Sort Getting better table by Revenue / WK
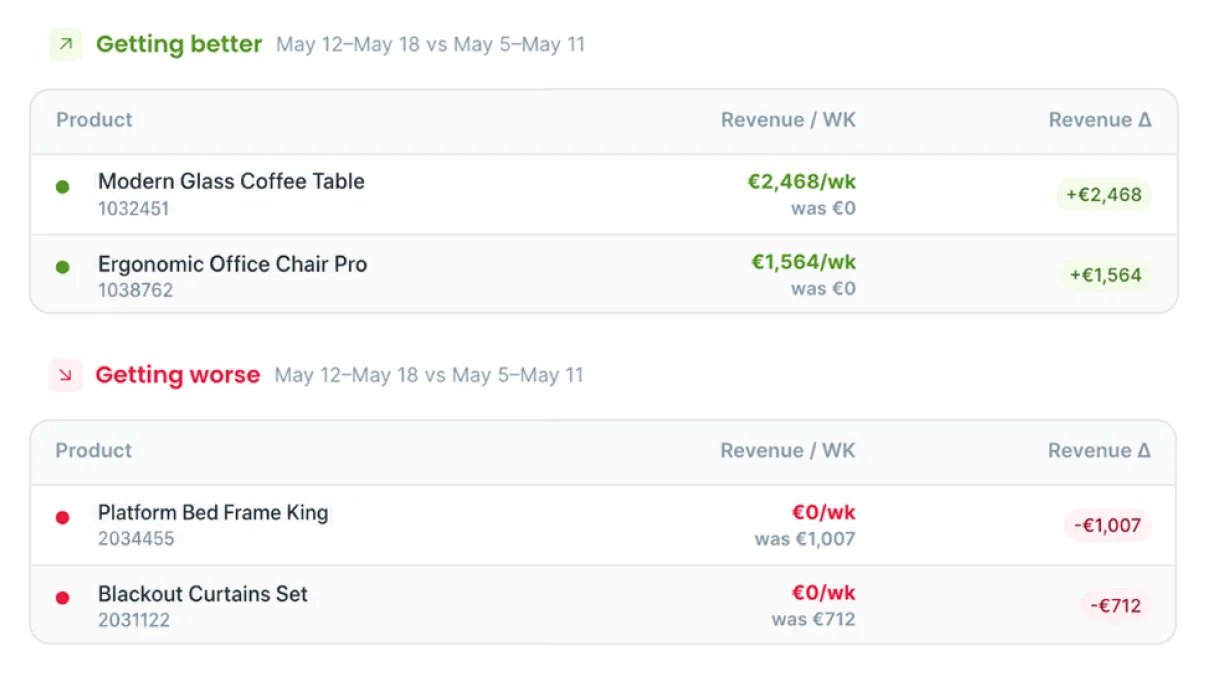1205x676 pixels. coord(788,120)
